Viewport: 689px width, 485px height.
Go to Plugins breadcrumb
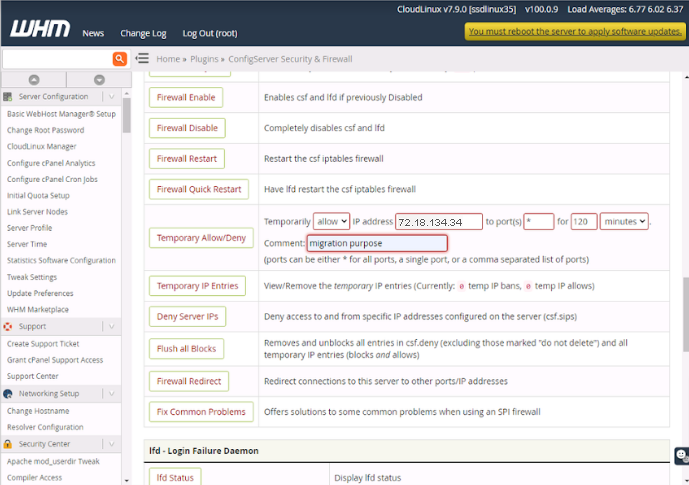(x=204, y=59)
